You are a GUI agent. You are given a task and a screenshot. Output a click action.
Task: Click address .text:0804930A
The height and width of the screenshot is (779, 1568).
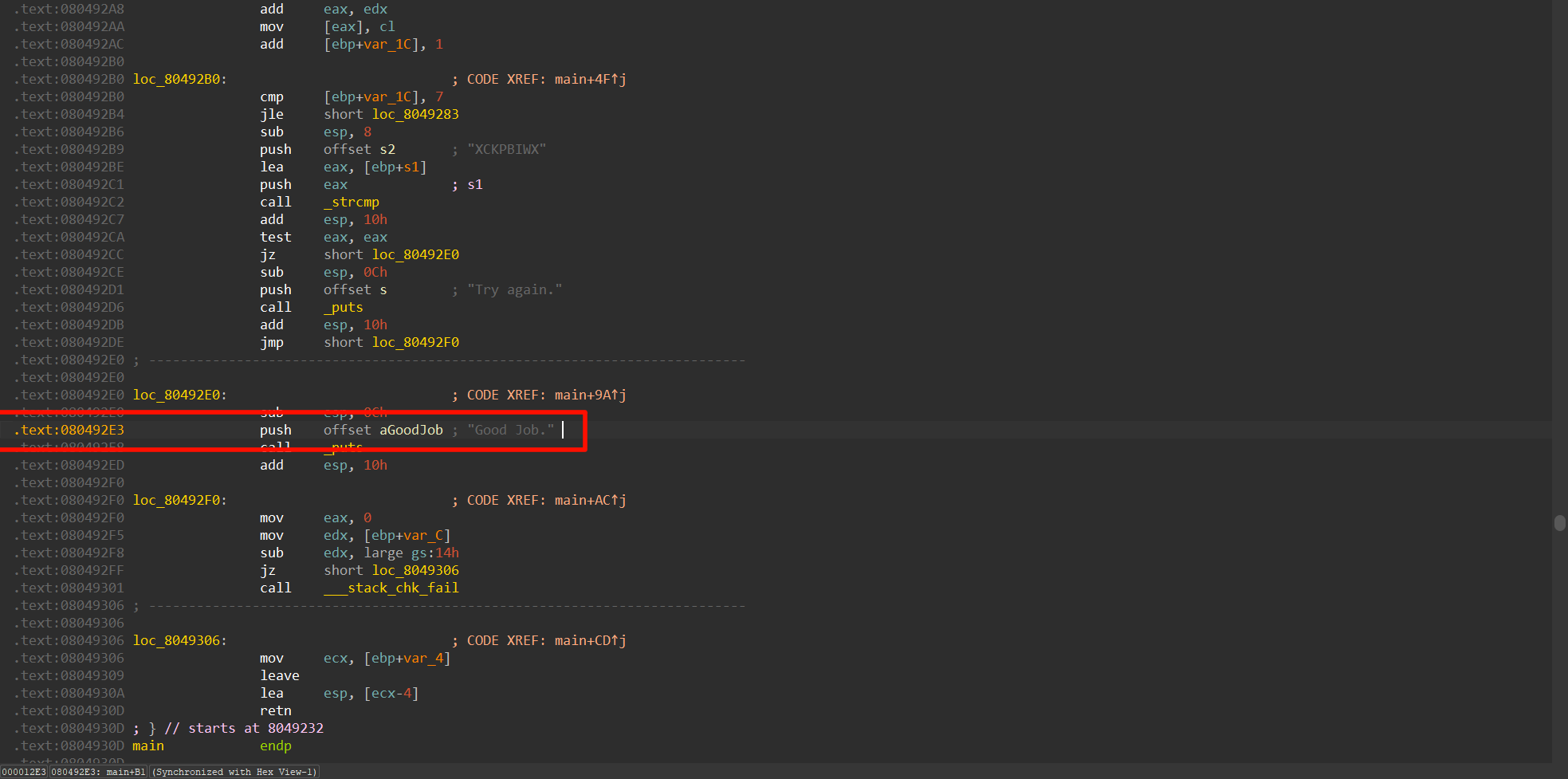pos(69,693)
